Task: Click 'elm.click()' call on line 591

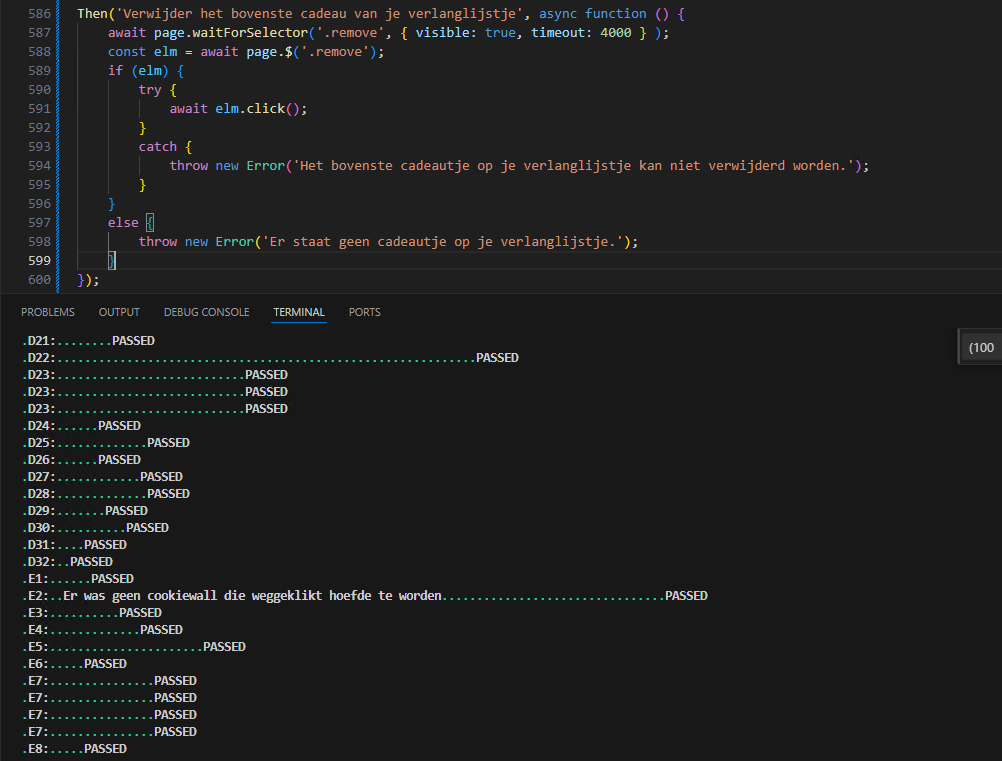Action: 257,109
